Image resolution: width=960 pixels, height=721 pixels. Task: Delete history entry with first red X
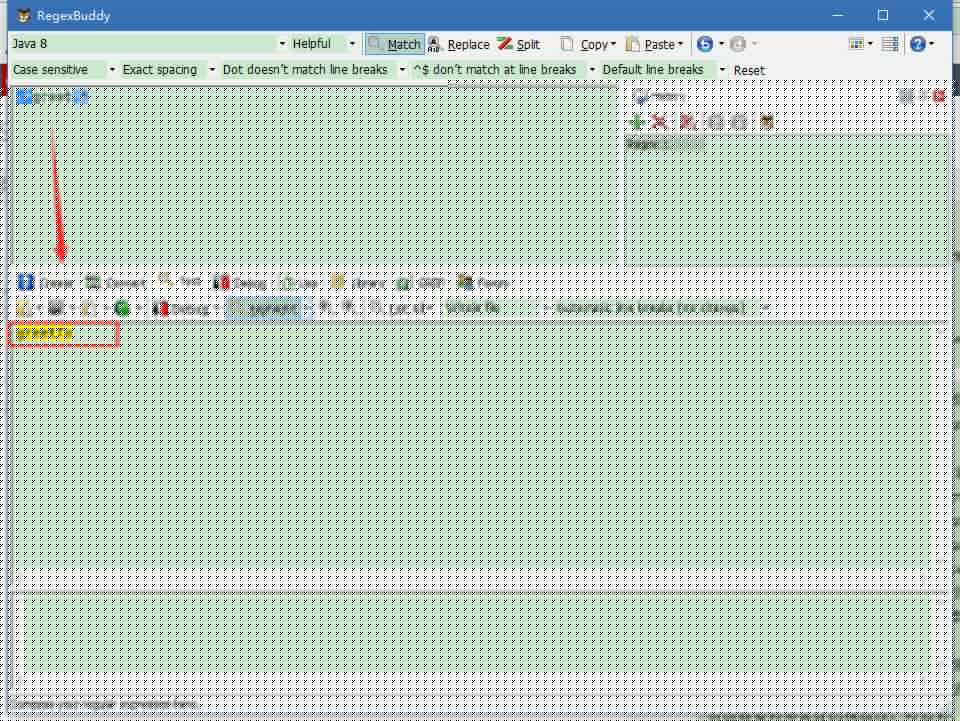pyautogui.click(x=659, y=122)
